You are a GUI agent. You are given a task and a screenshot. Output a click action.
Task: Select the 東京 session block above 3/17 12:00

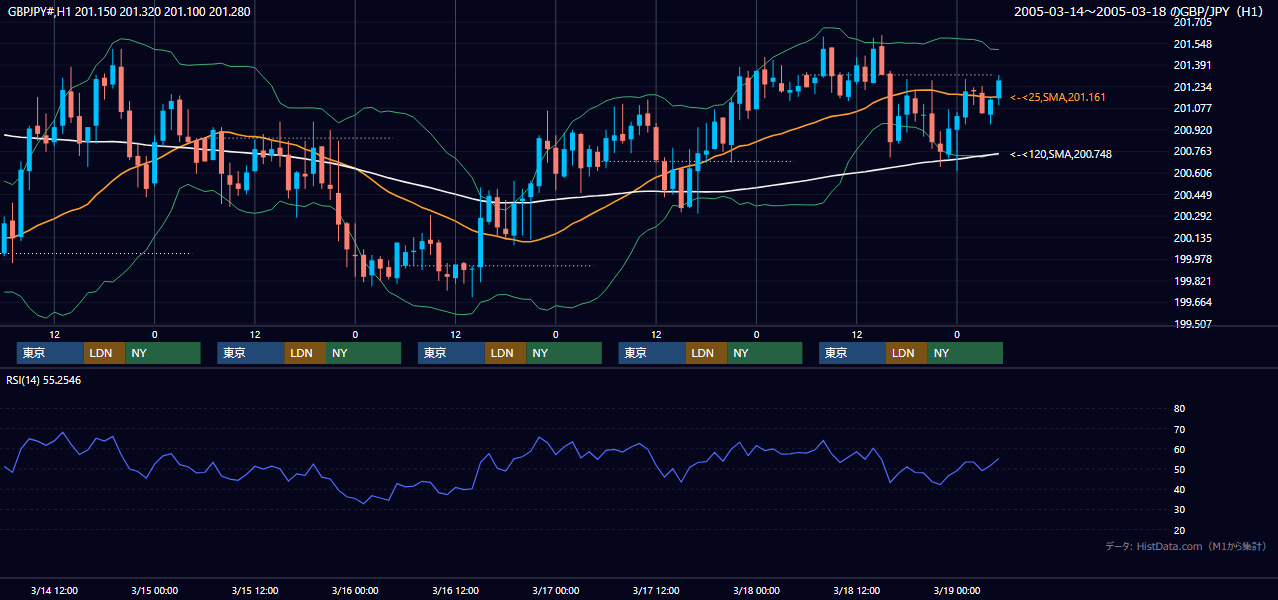(652, 353)
